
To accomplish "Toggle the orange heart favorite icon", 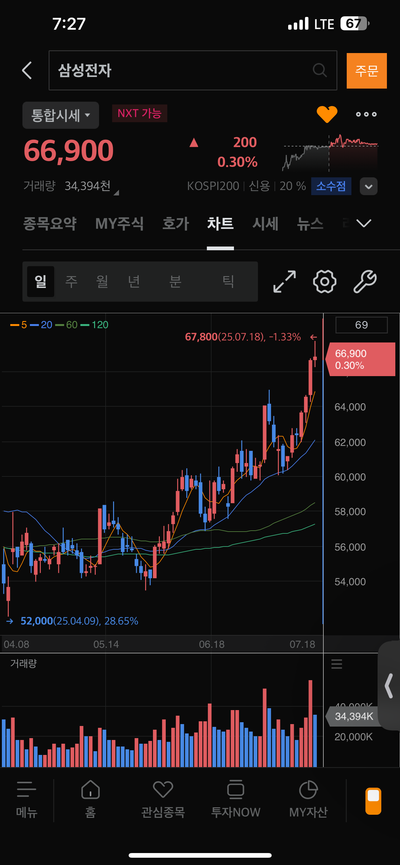I will coord(327,114).
